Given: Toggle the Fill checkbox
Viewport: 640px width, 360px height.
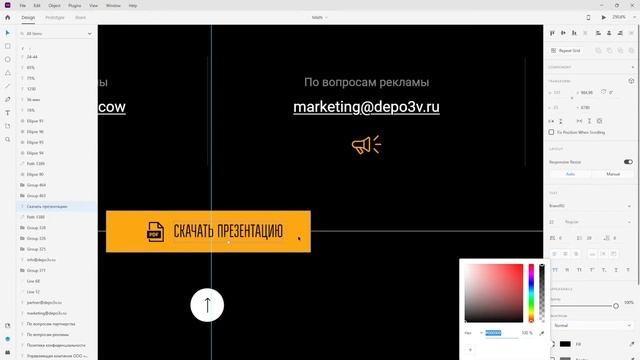Looking at the screenshot, I should pyautogui.click(x=552, y=344).
